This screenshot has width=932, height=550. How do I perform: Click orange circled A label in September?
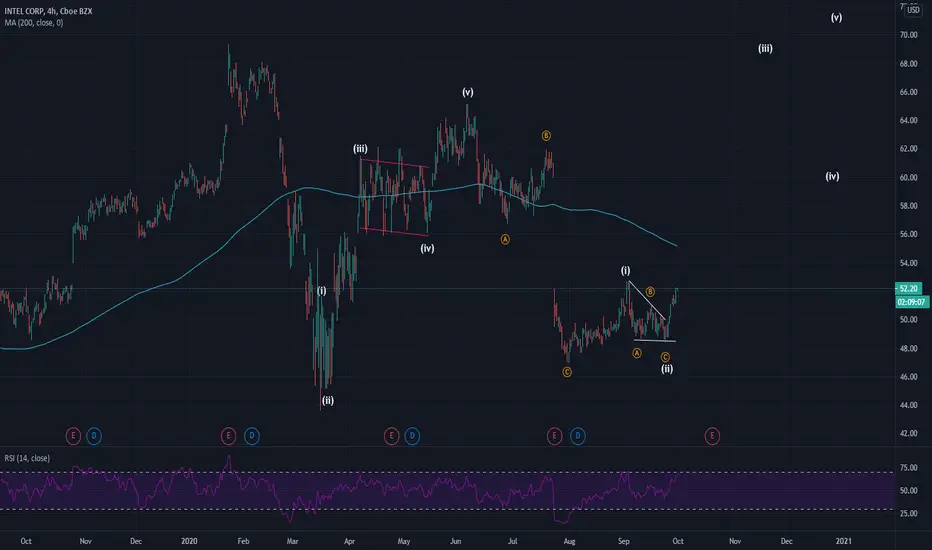coord(637,353)
